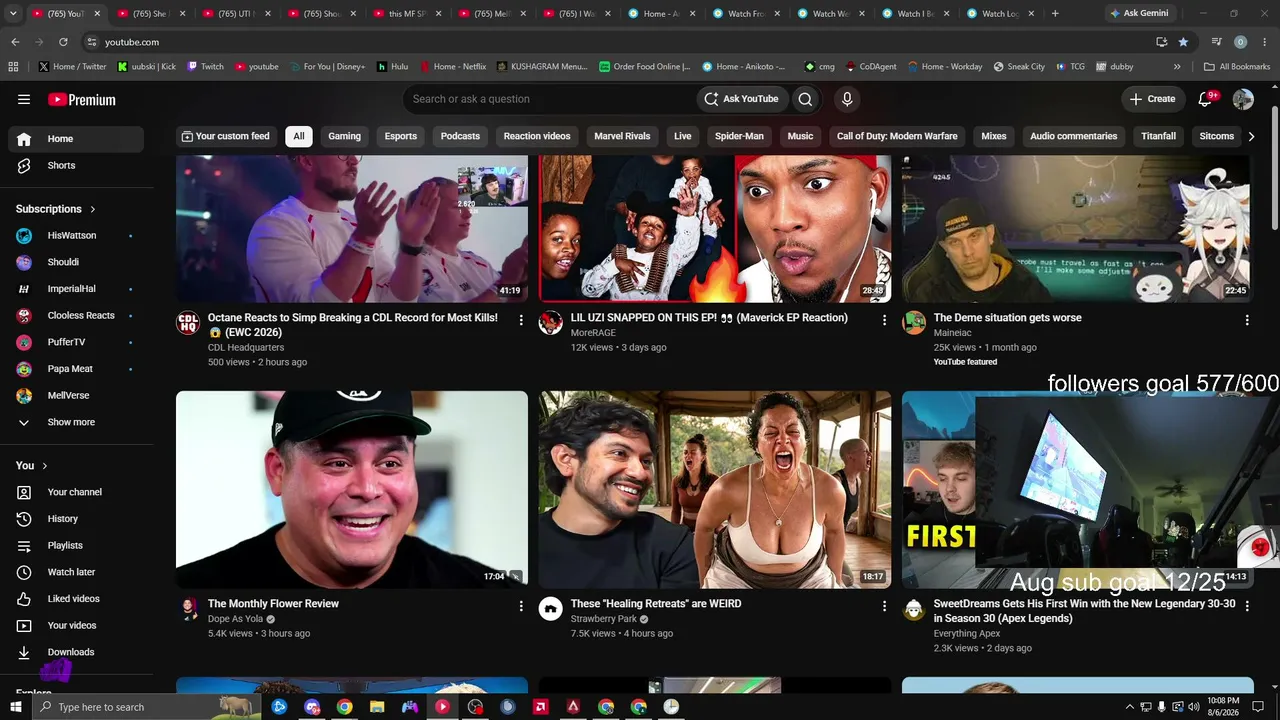Play The Monthly Flower Review thumbnail
The height and width of the screenshot is (720, 1280).
pyautogui.click(x=352, y=489)
